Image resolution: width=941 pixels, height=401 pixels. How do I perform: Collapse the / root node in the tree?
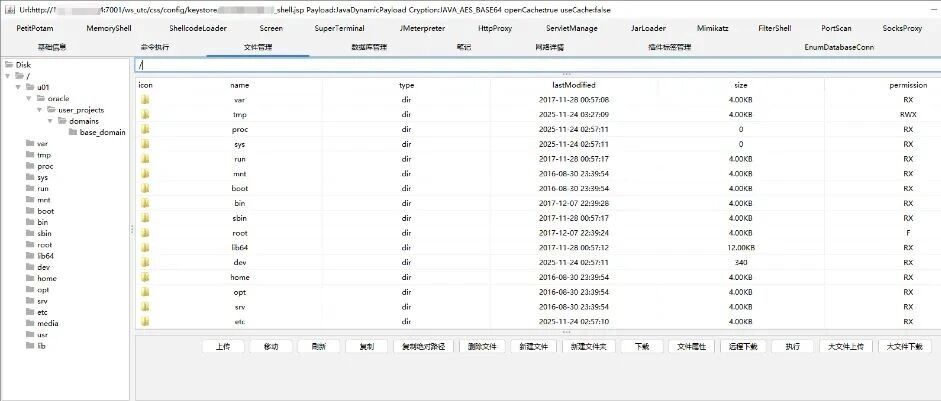(7, 76)
